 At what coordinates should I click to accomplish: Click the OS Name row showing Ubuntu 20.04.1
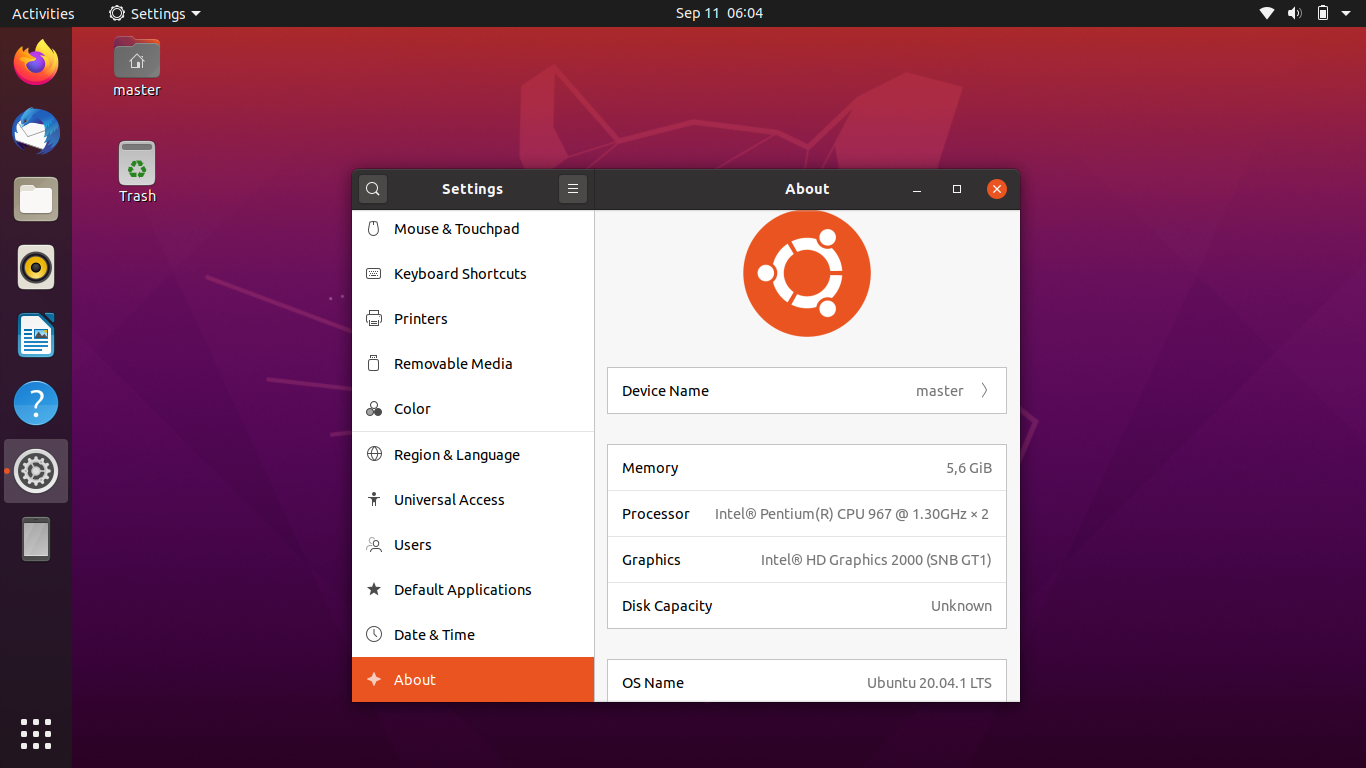(x=806, y=682)
